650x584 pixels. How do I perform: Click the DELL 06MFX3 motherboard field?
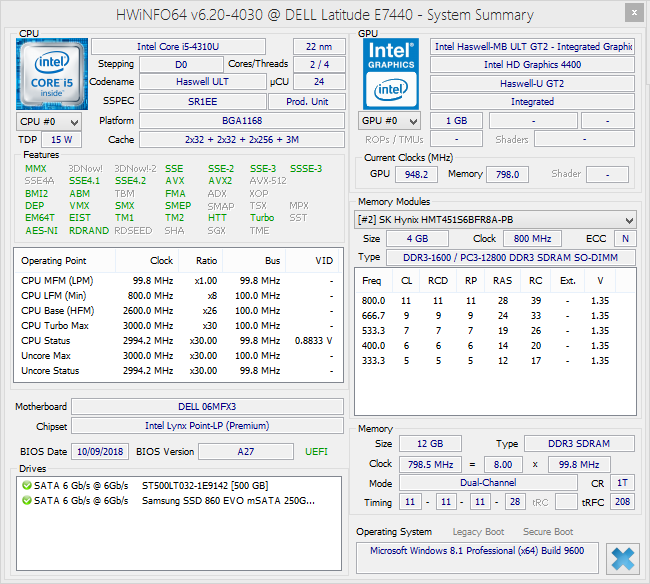click(x=206, y=407)
